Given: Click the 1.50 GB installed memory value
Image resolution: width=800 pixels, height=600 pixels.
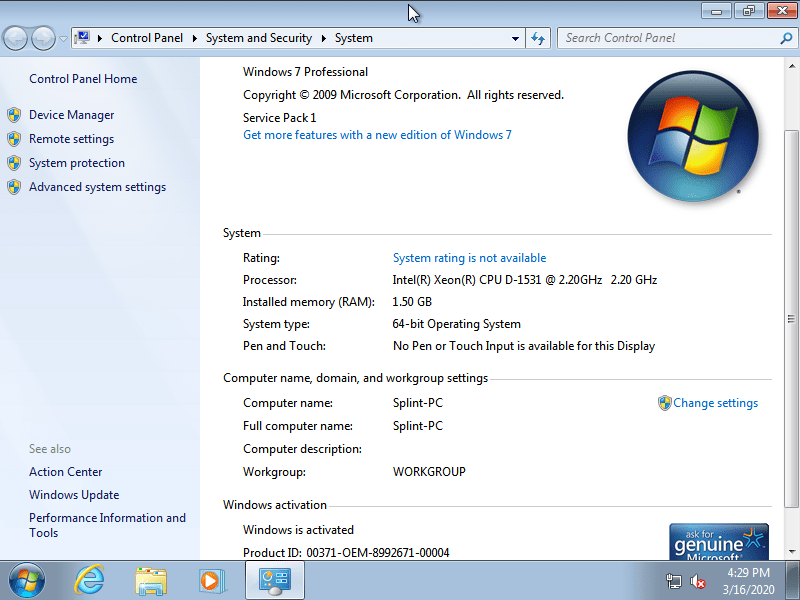Looking at the screenshot, I should click(x=412, y=302).
